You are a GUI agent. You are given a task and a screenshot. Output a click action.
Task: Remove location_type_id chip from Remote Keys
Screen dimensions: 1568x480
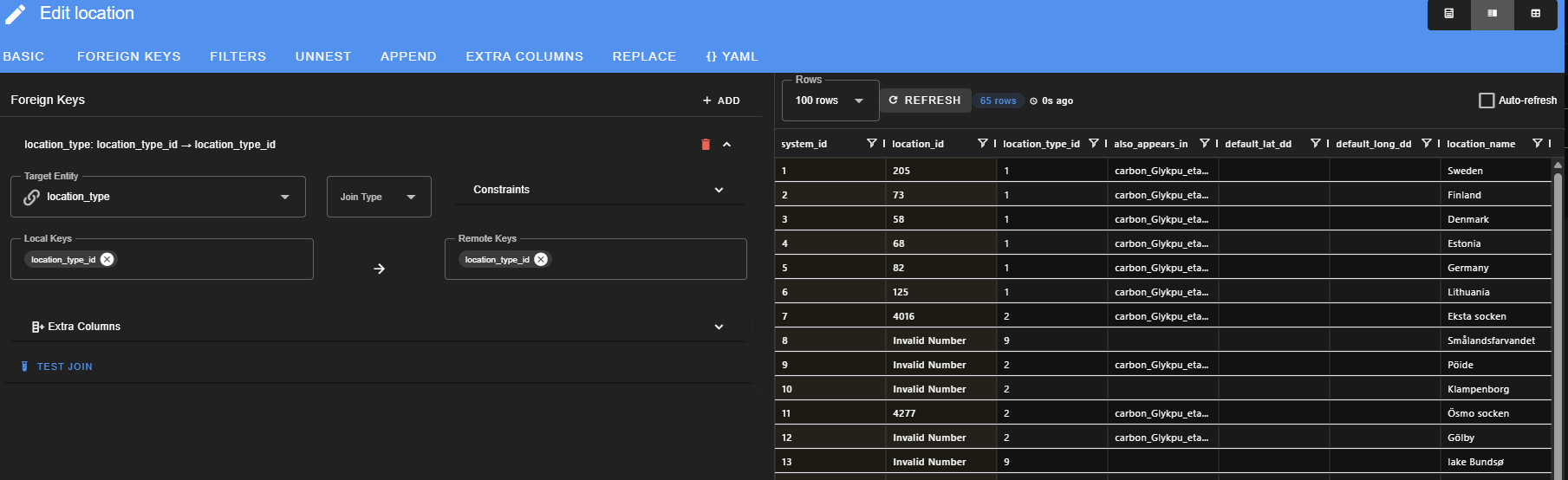(x=541, y=260)
